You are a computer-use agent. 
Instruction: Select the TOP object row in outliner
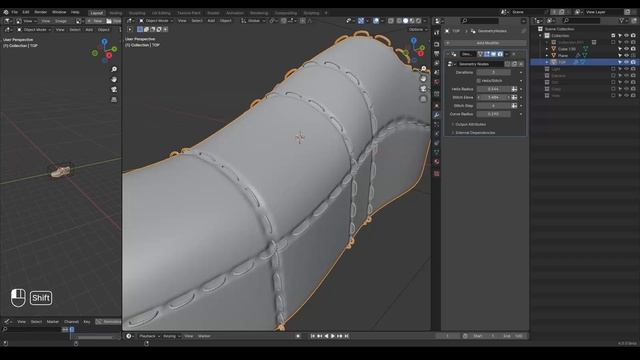[584, 62]
